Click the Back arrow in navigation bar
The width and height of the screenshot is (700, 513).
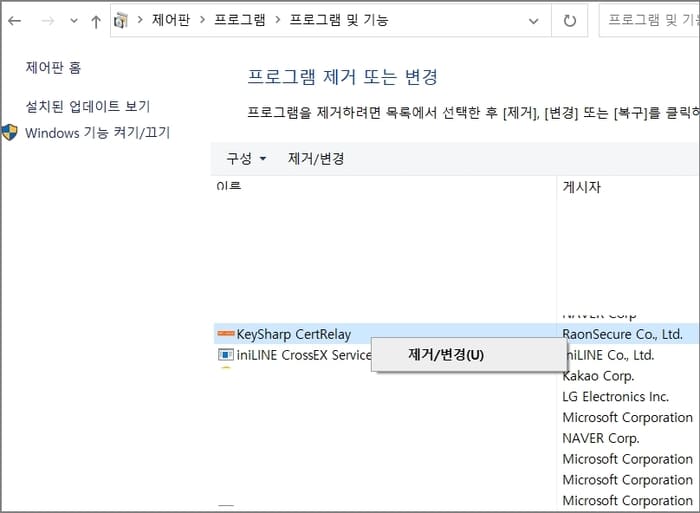15,21
